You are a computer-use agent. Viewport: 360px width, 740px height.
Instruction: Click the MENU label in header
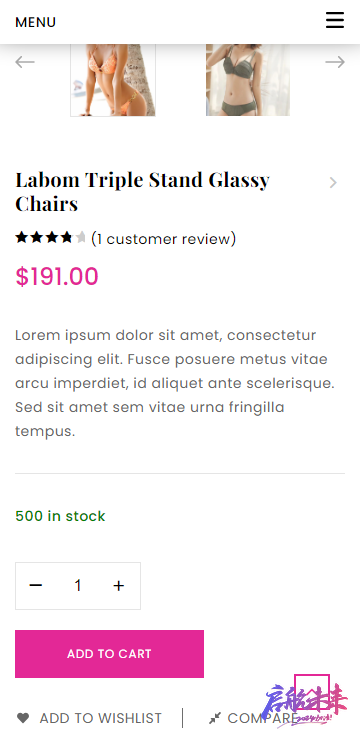click(x=35, y=22)
